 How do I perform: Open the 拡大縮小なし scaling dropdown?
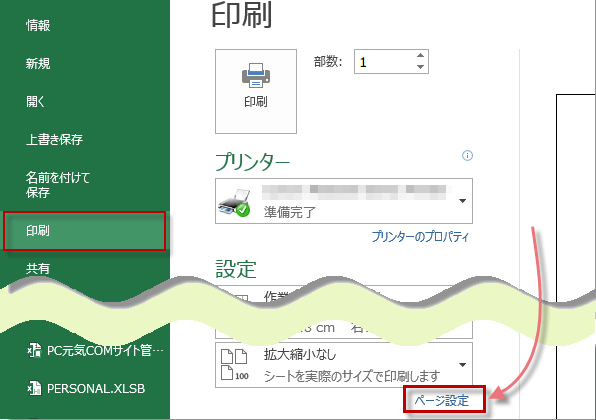(344, 365)
